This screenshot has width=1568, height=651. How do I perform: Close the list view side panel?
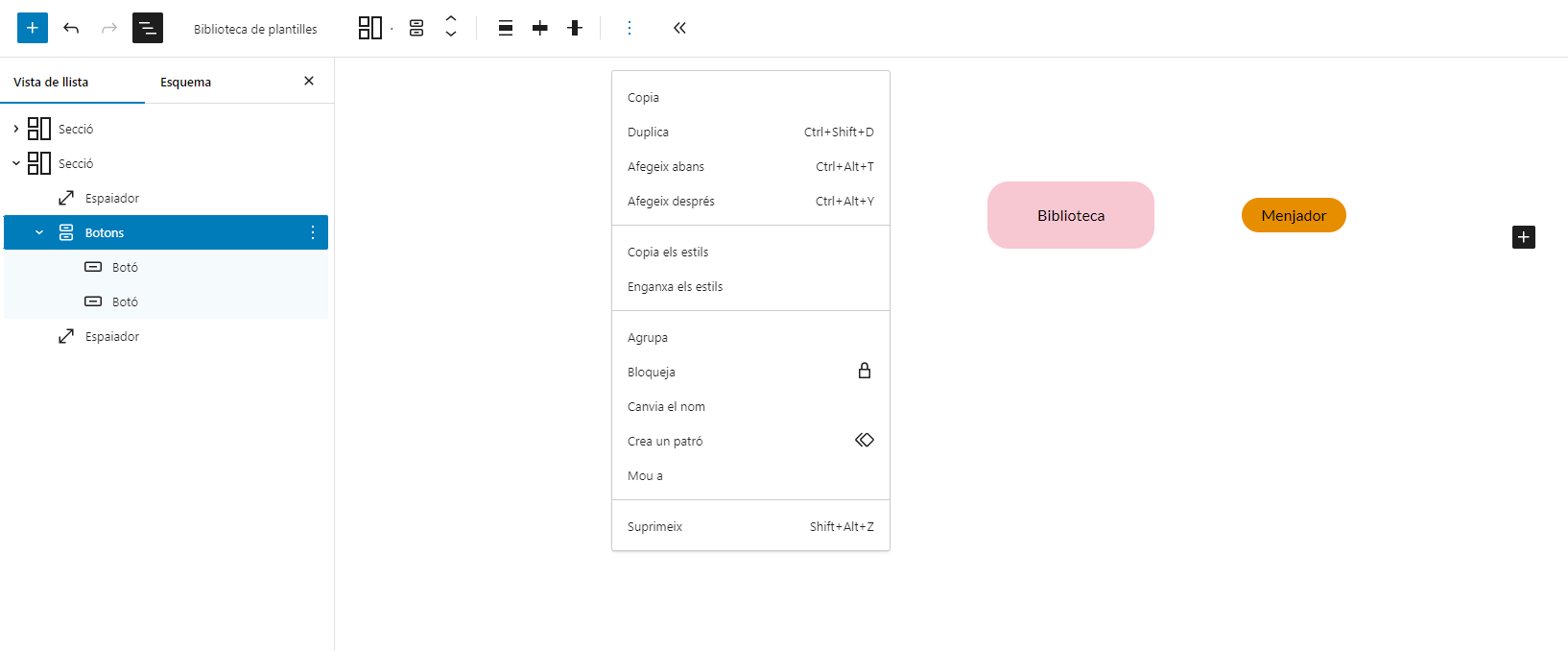pyautogui.click(x=309, y=81)
